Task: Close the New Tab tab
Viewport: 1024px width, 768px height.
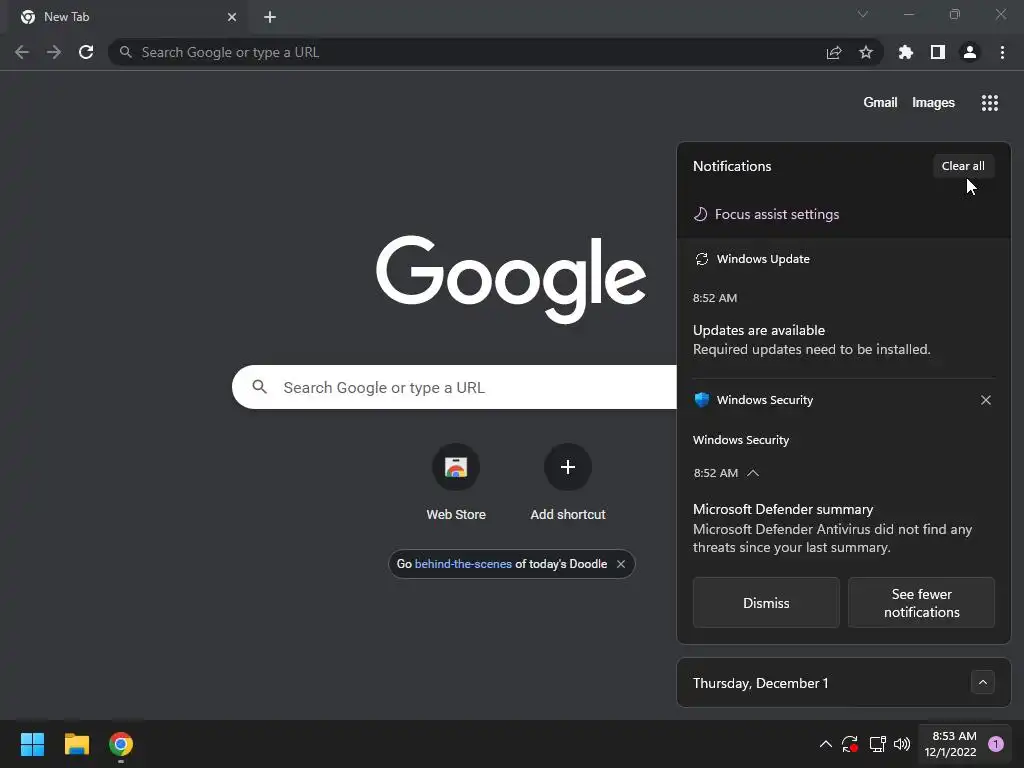Action: 232,17
